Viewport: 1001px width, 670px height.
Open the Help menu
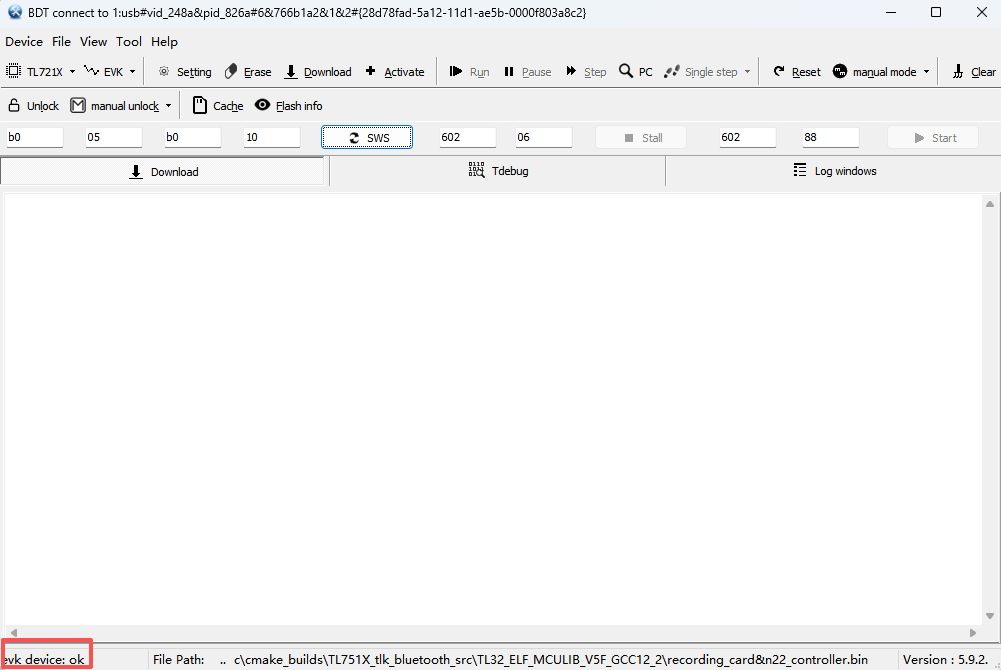pos(164,41)
